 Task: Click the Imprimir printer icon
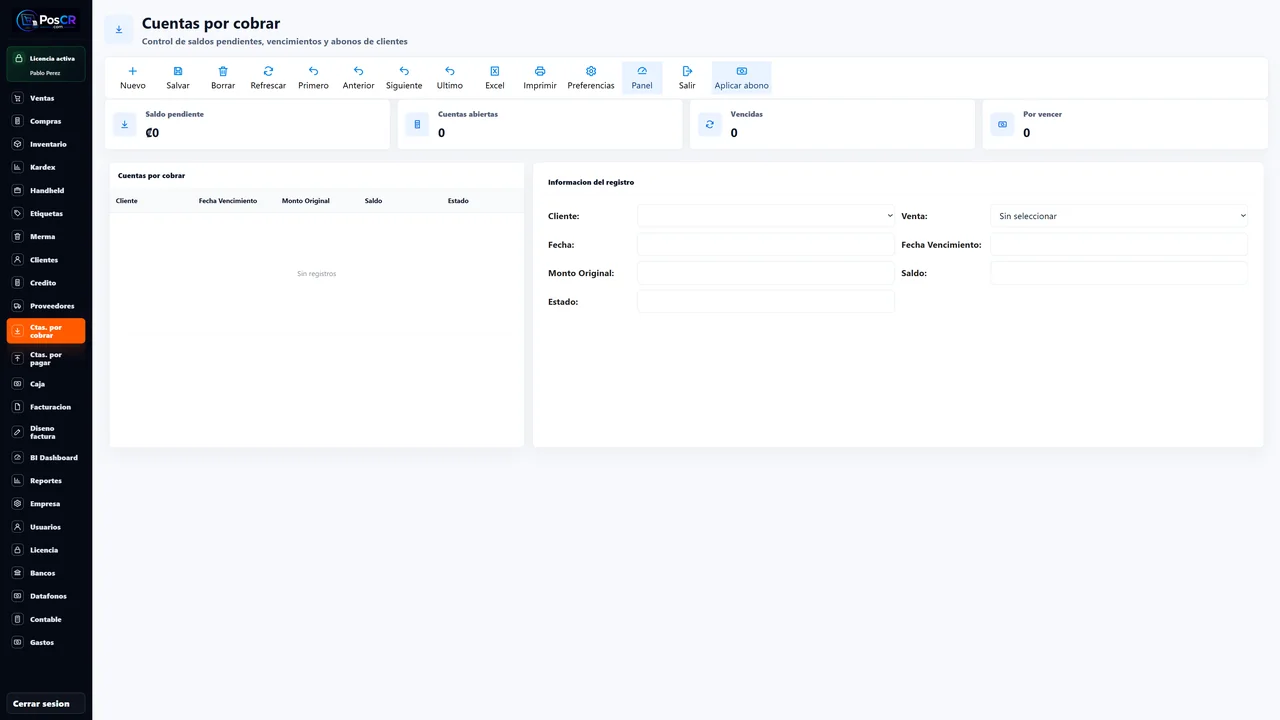tap(540, 71)
